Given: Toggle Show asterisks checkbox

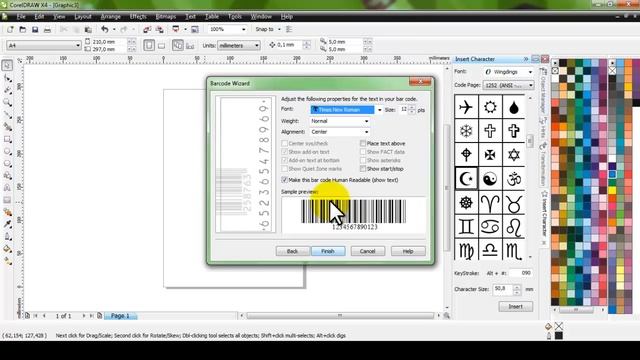Looking at the screenshot, I should (x=362, y=160).
